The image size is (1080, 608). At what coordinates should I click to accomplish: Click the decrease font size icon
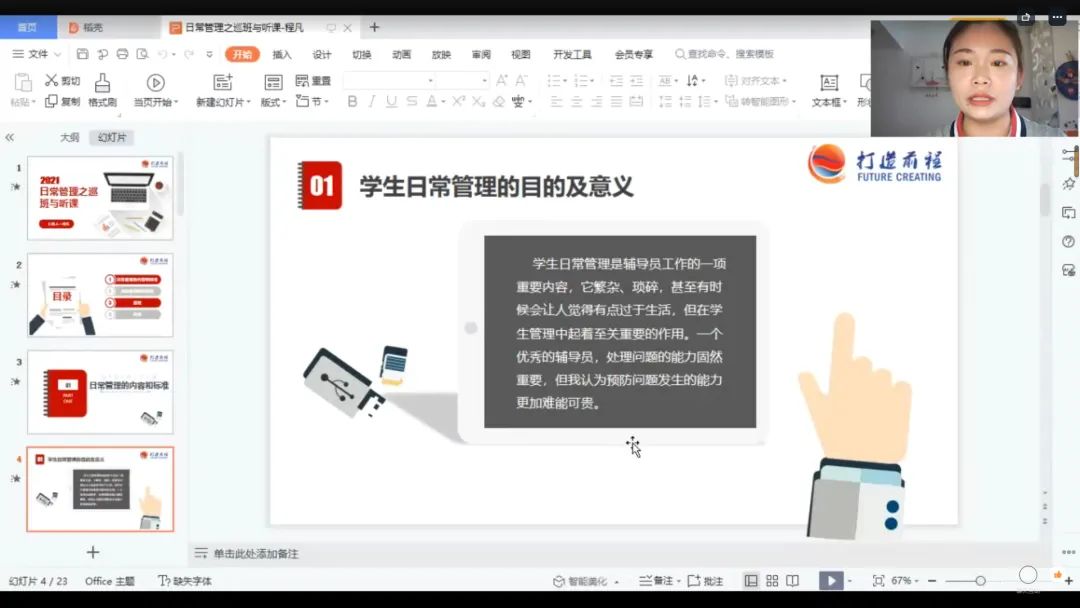[x=521, y=81]
